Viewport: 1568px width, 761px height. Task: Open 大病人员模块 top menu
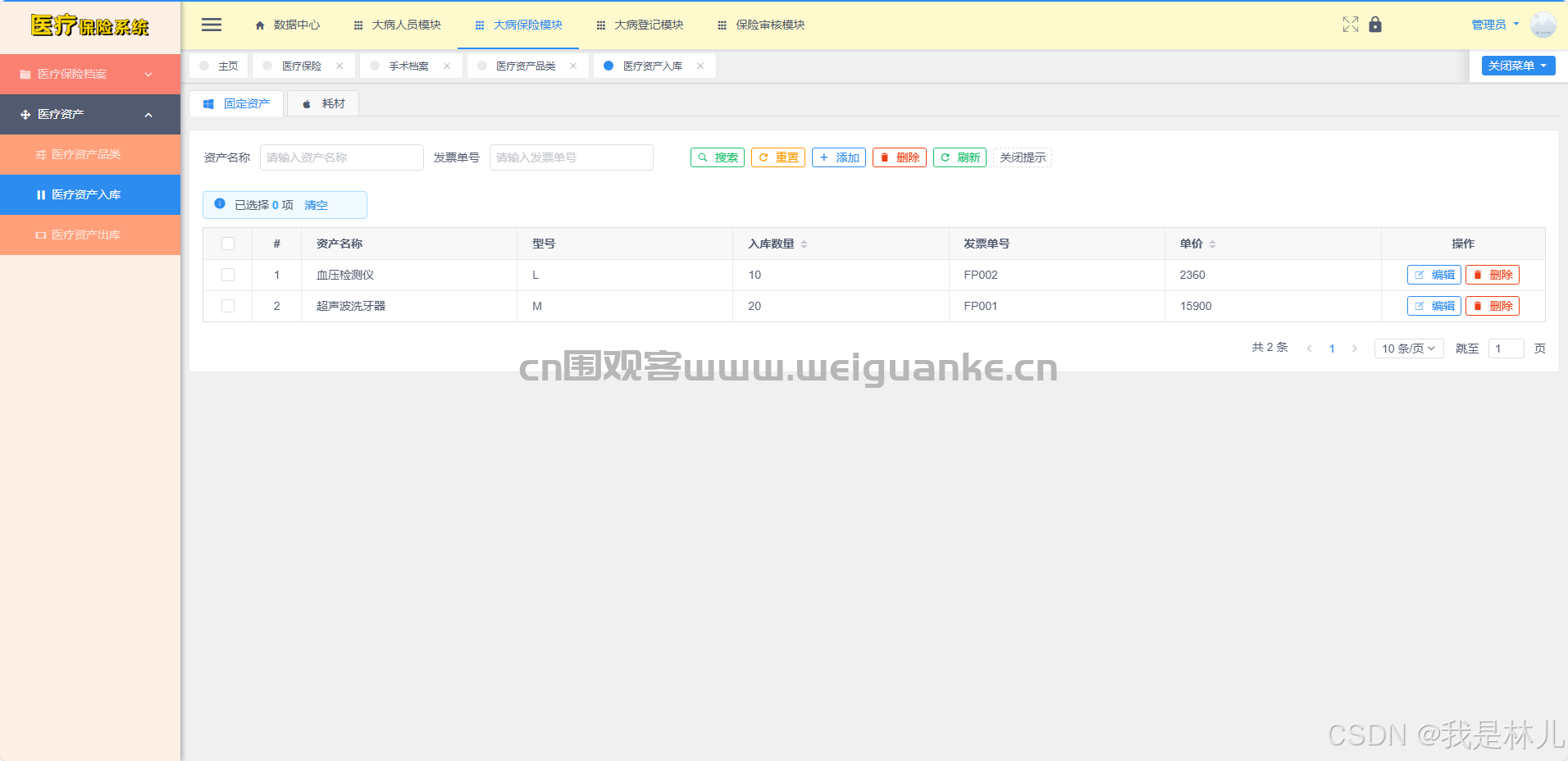[398, 25]
